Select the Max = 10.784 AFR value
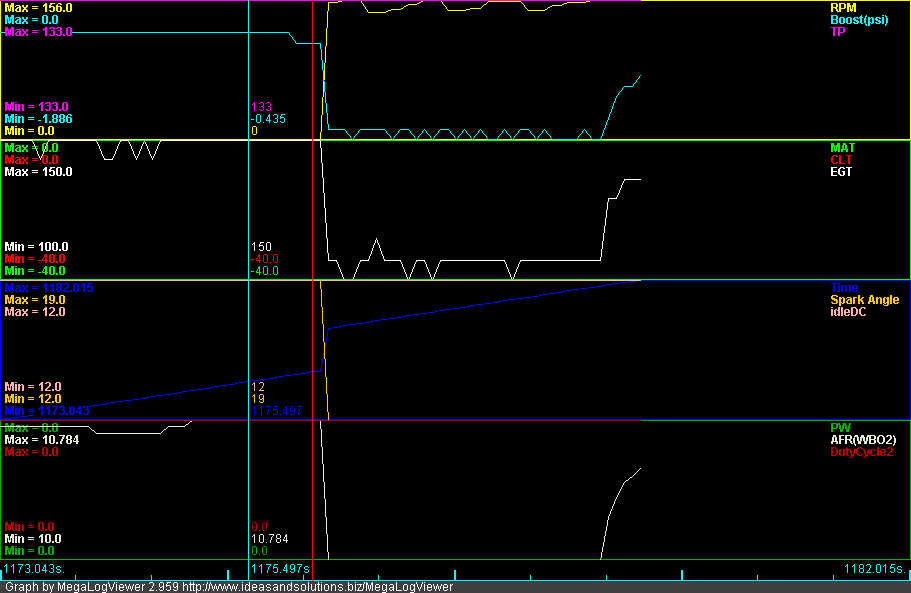 point(41,439)
